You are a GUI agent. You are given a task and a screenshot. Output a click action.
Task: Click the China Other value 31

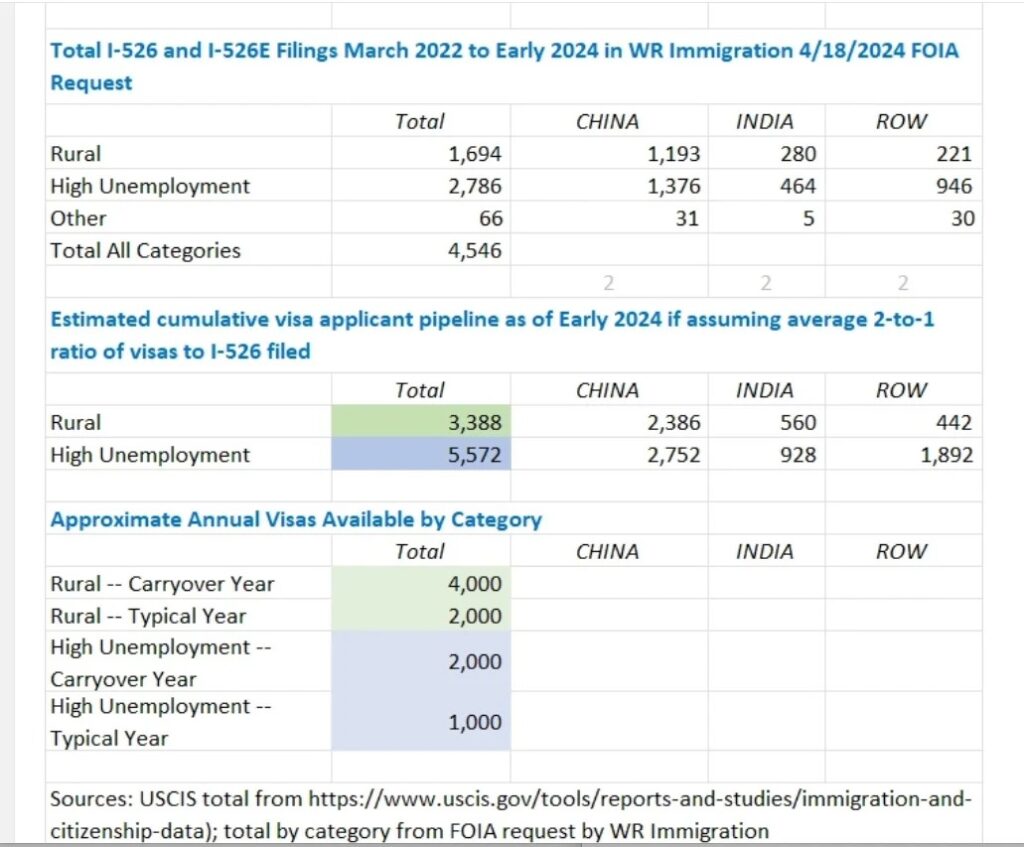pos(687,218)
